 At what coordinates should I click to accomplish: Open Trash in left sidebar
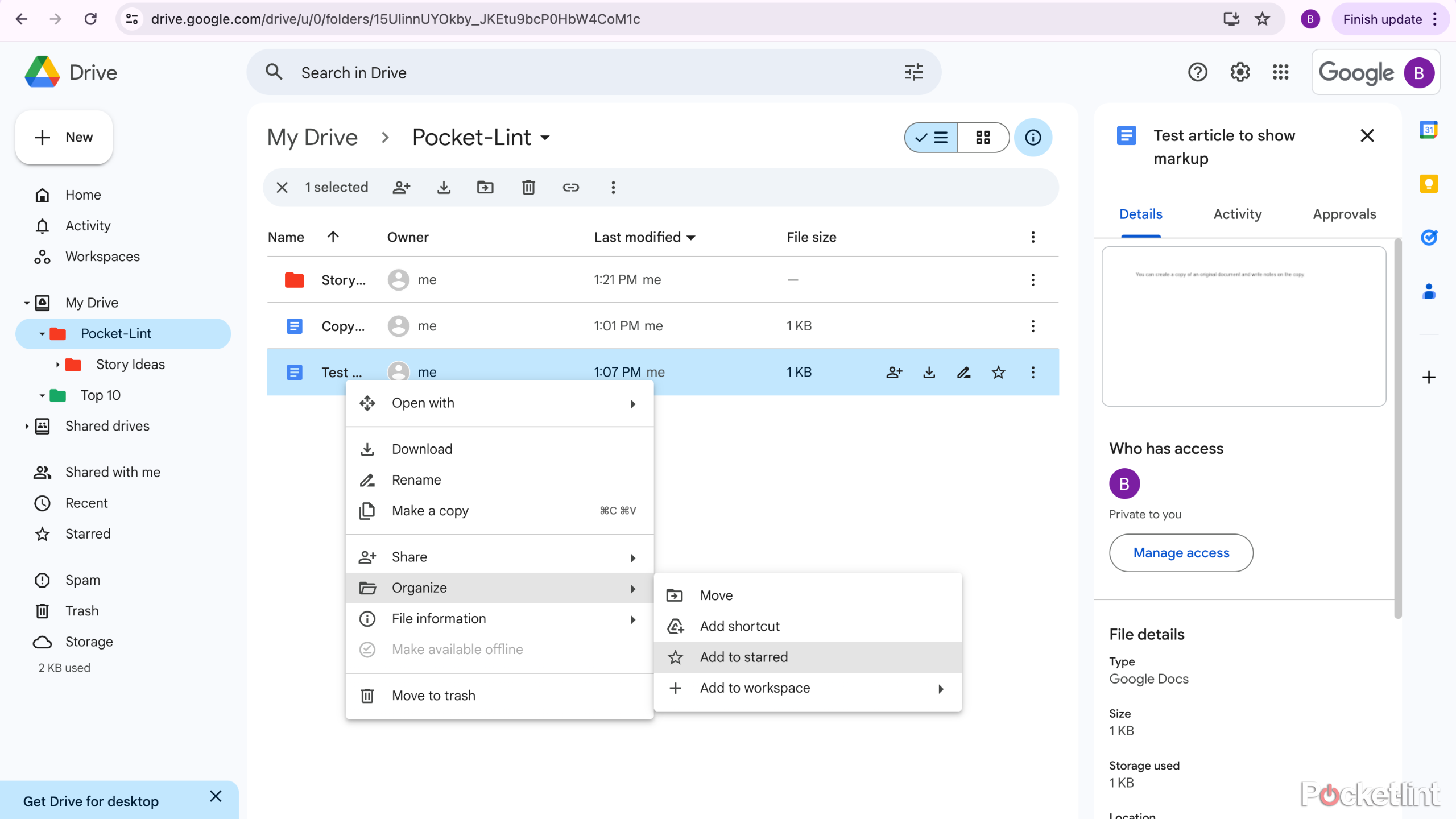click(x=82, y=610)
